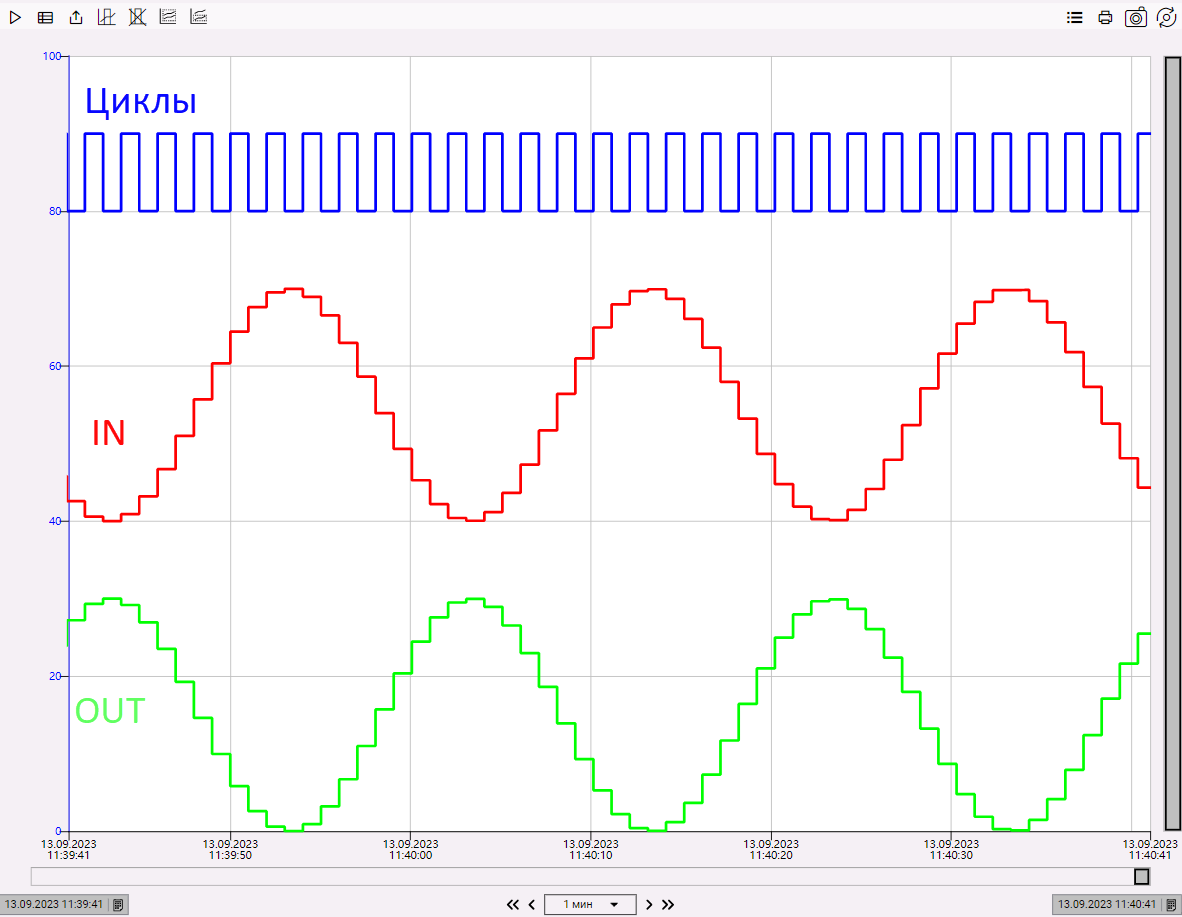
Task: Take a snapshot with the camera icon
Action: (1135, 17)
